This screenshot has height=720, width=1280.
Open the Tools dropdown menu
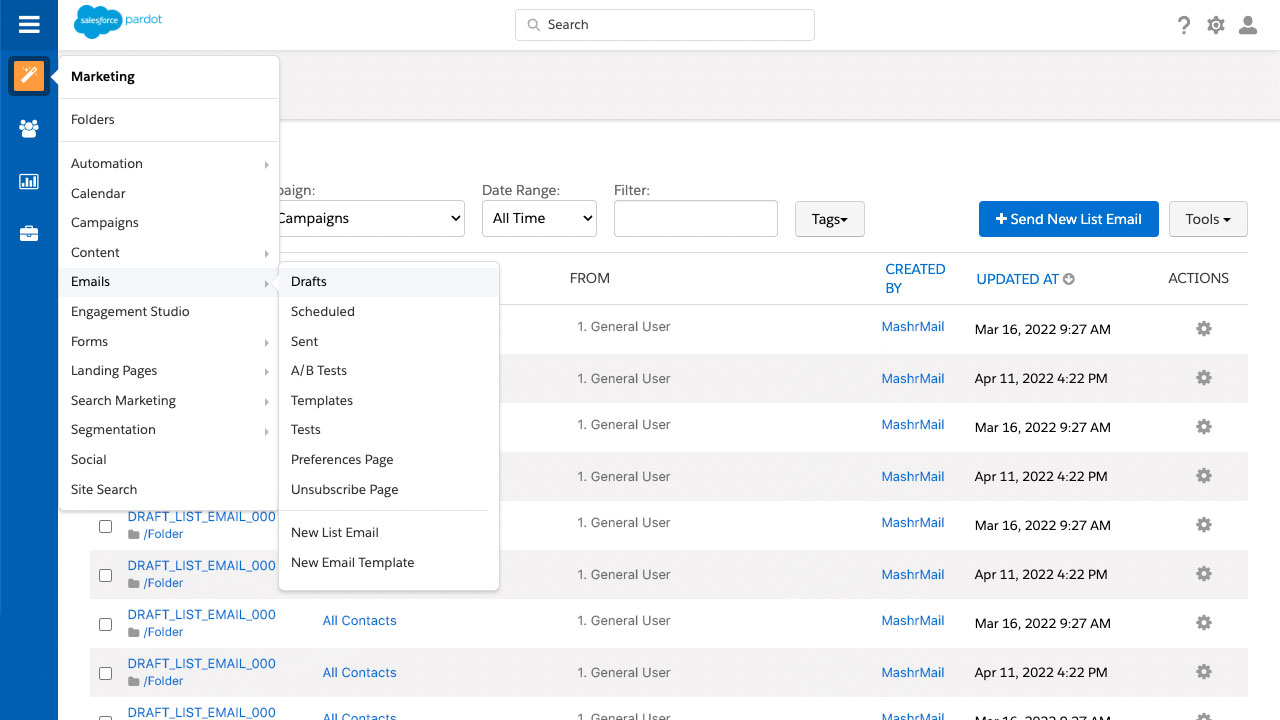(1207, 219)
